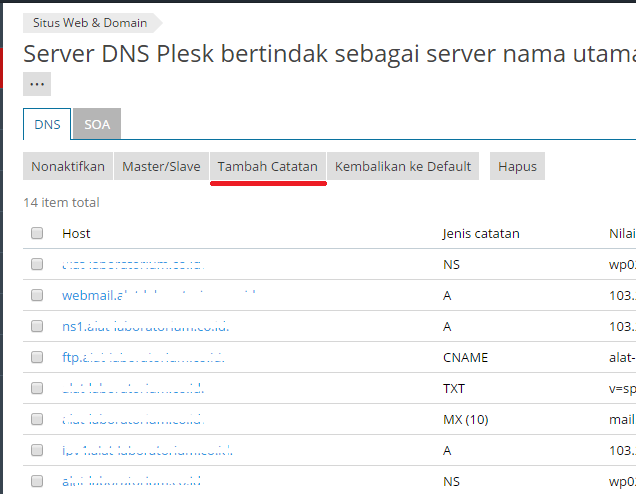Click the Hapus button
The width and height of the screenshot is (636, 494).
[x=517, y=166]
